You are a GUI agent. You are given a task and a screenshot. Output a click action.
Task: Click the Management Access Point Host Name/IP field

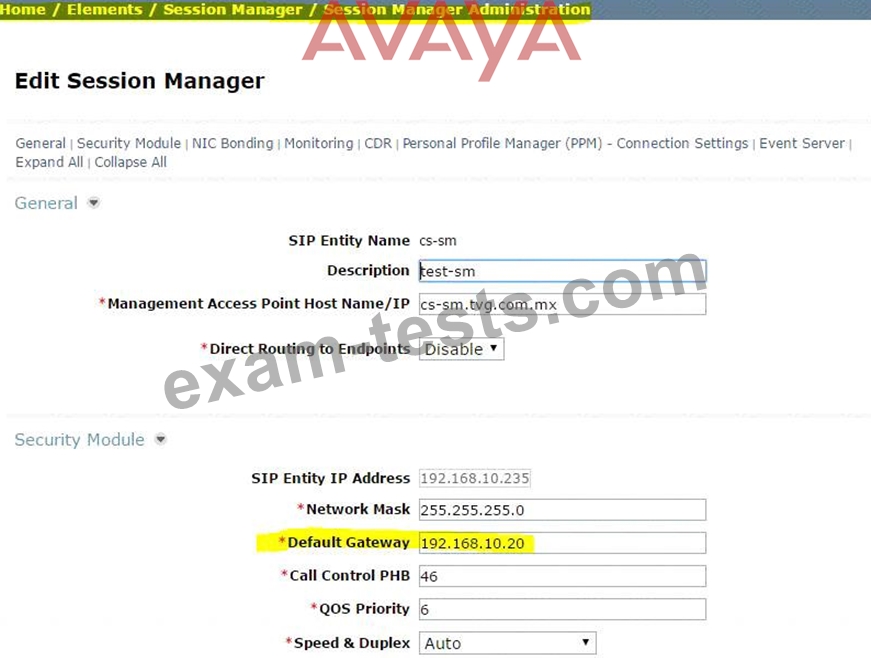pyautogui.click(x=563, y=304)
